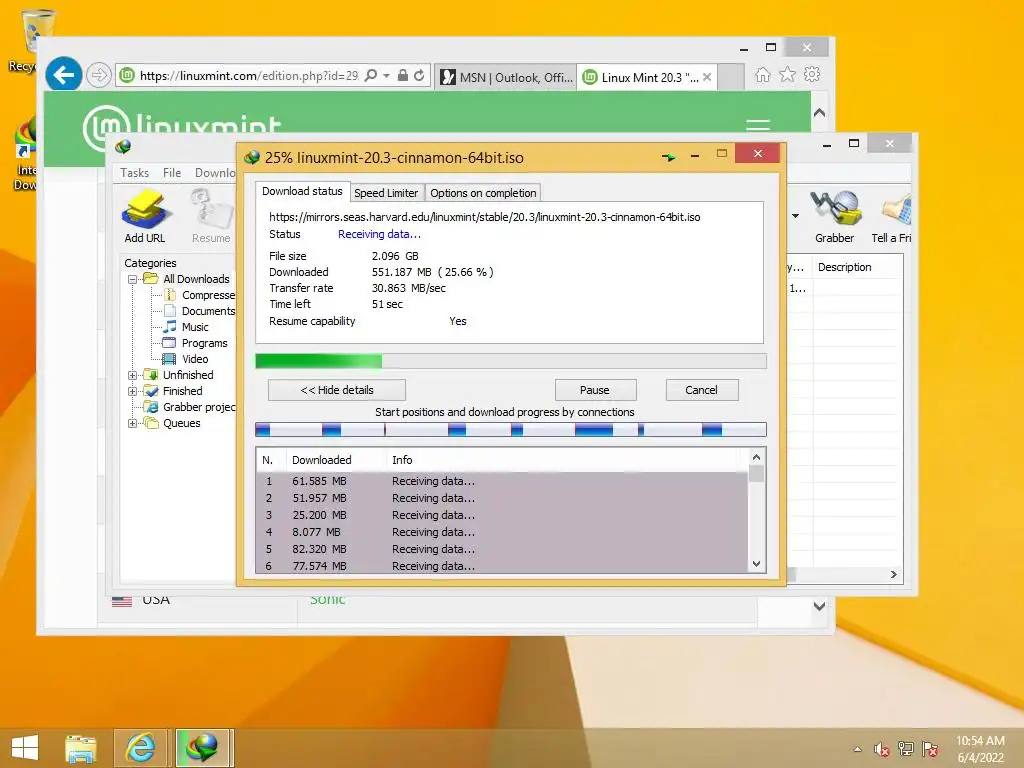Click Internet Download Manager taskbar icon
Viewport: 1024px width, 768px height.
(202, 747)
